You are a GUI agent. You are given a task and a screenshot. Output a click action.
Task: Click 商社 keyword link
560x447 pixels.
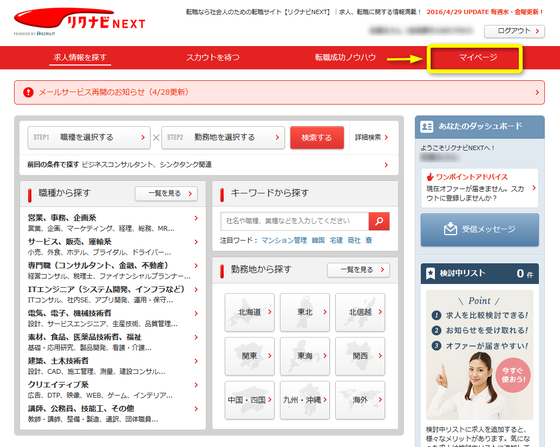[x=354, y=240]
